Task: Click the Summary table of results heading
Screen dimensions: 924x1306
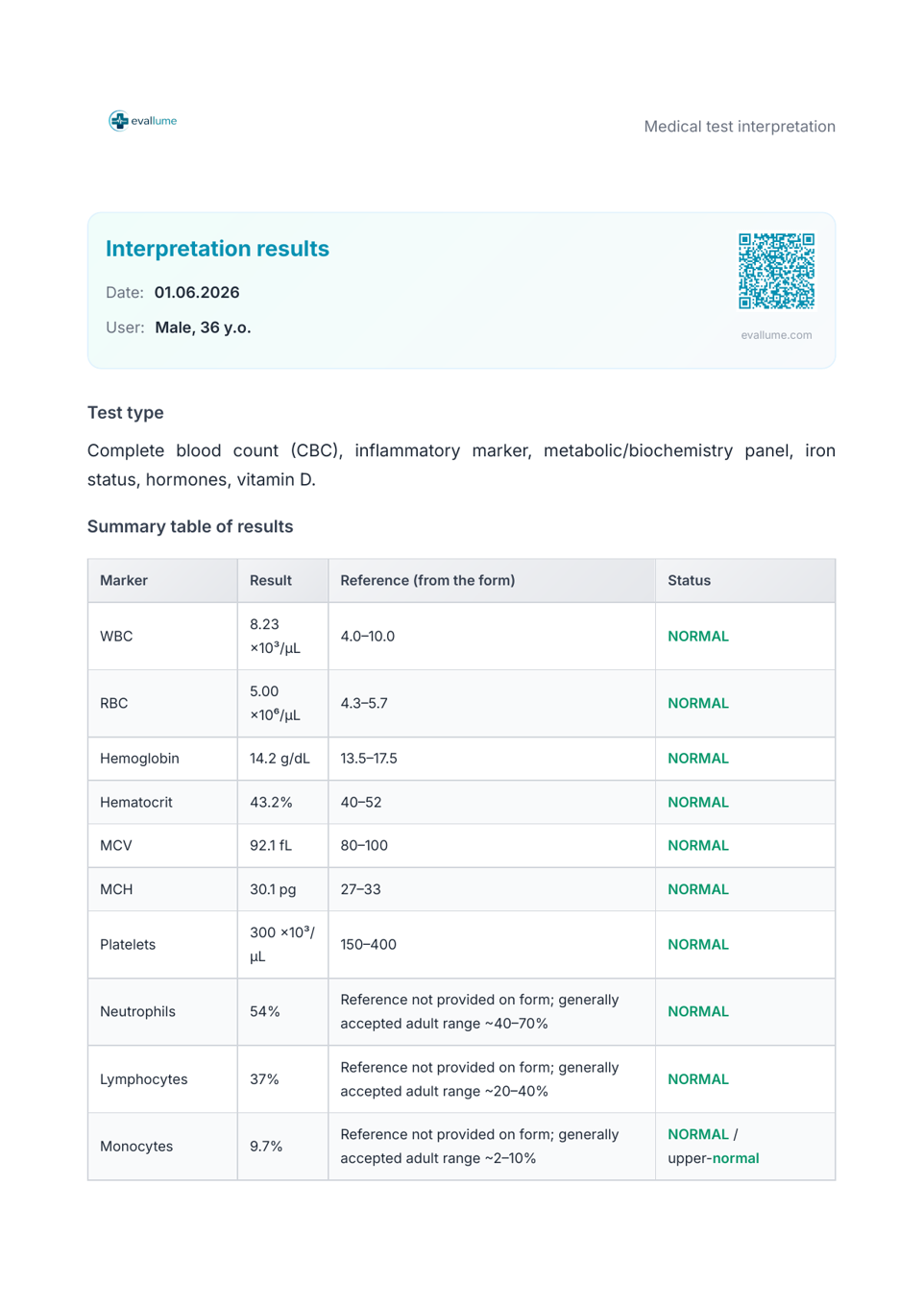Action: pyautogui.click(x=190, y=527)
